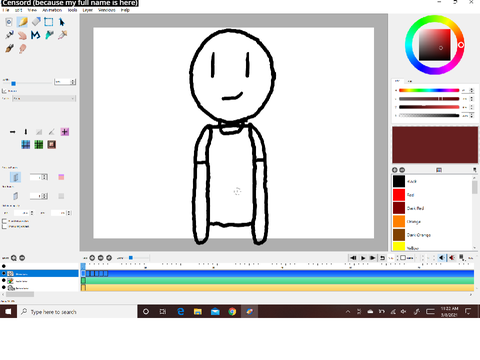This screenshot has width=480, height=360.
Task: Select the Hand pan tool
Action: click(x=22, y=35)
